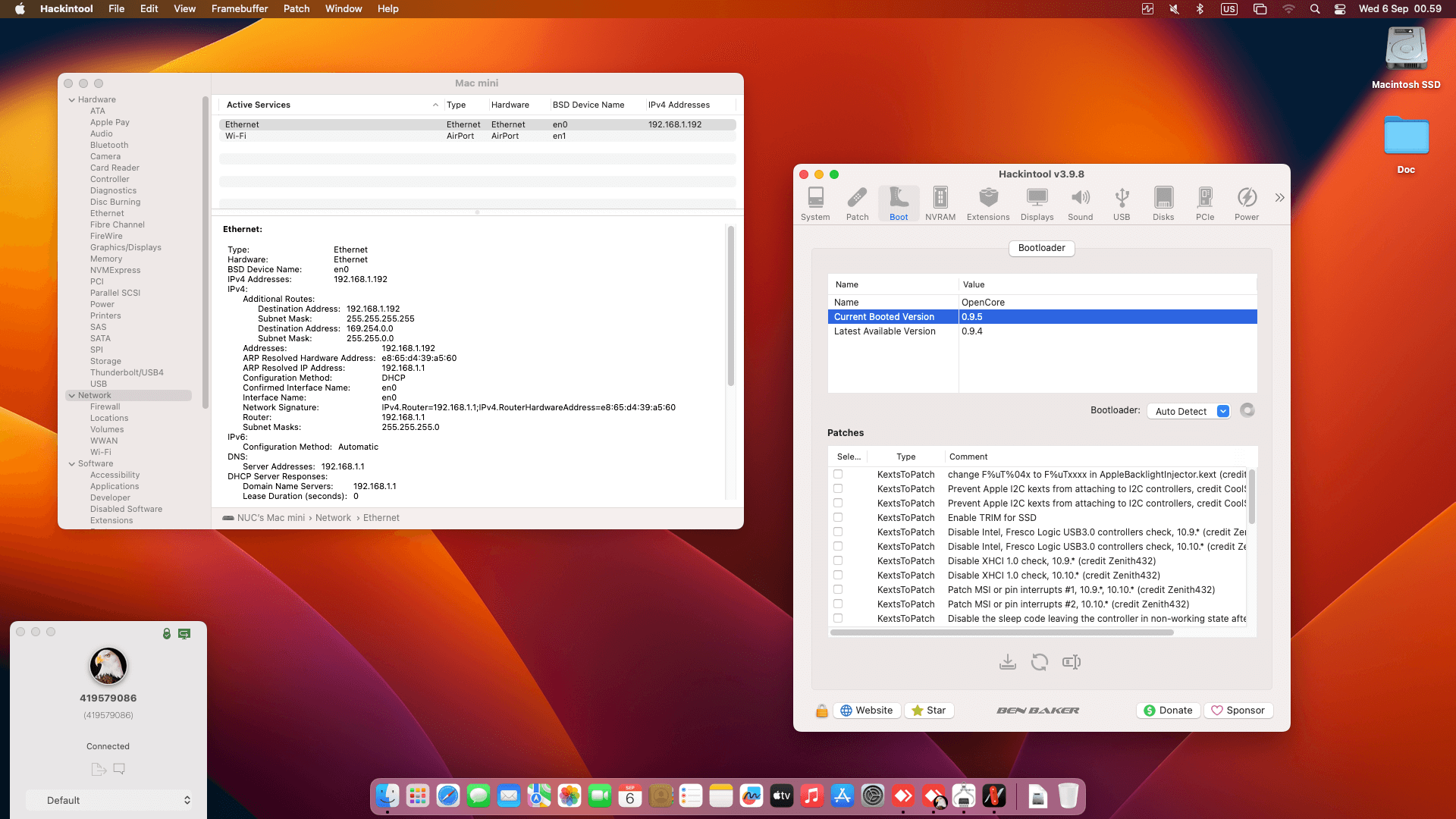Image resolution: width=1456 pixels, height=819 pixels.
Task: Open the Patch menu in menu bar
Action: (297, 9)
